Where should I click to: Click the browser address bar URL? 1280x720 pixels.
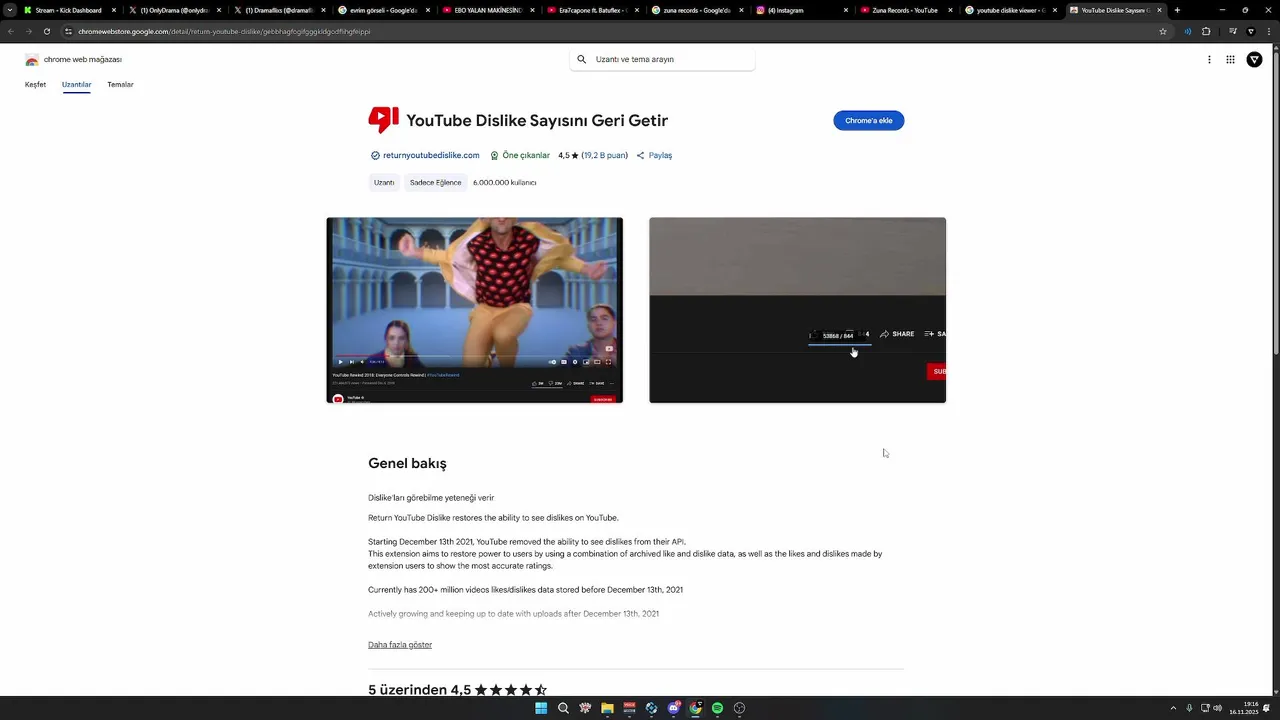tap(224, 31)
